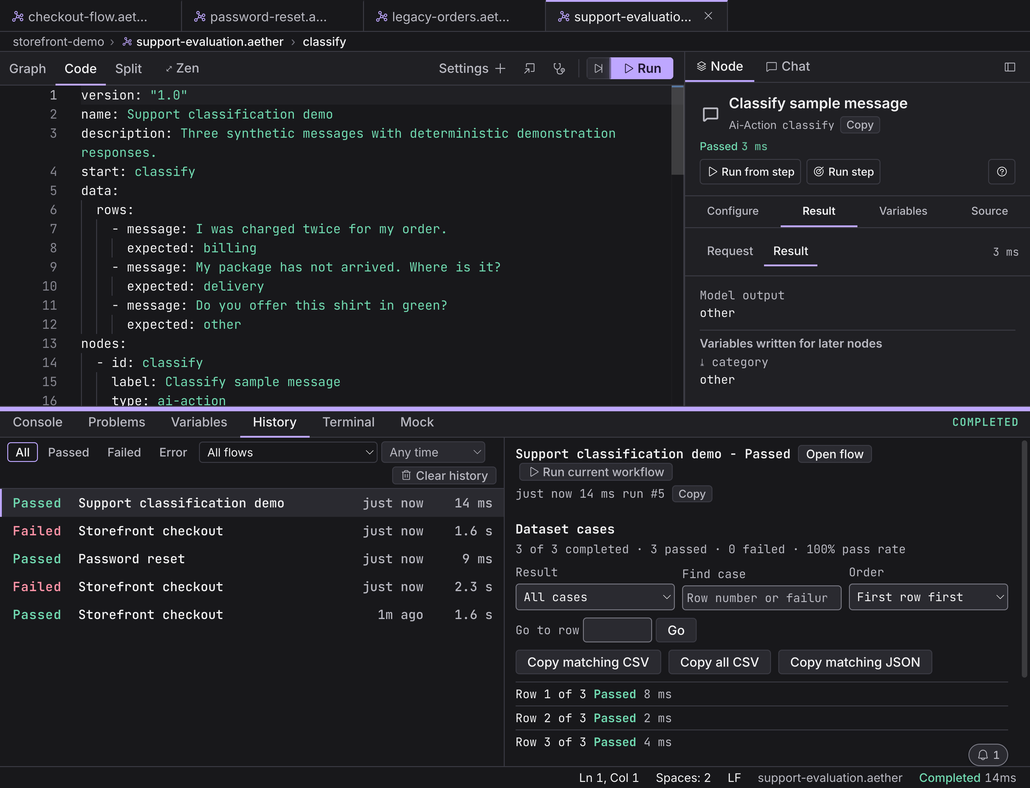Switch to password-reset.aether file tab
This screenshot has width=1030, height=788.
coord(272,16)
